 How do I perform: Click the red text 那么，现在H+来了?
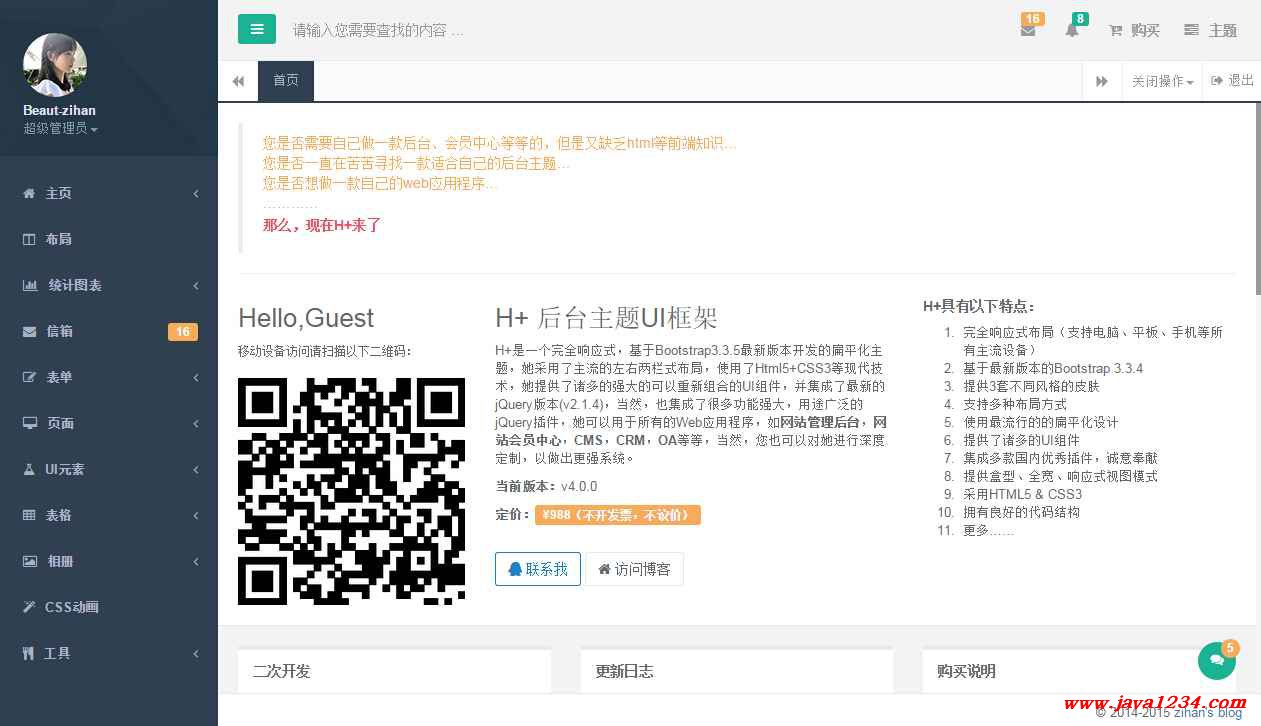click(x=322, y=225)
